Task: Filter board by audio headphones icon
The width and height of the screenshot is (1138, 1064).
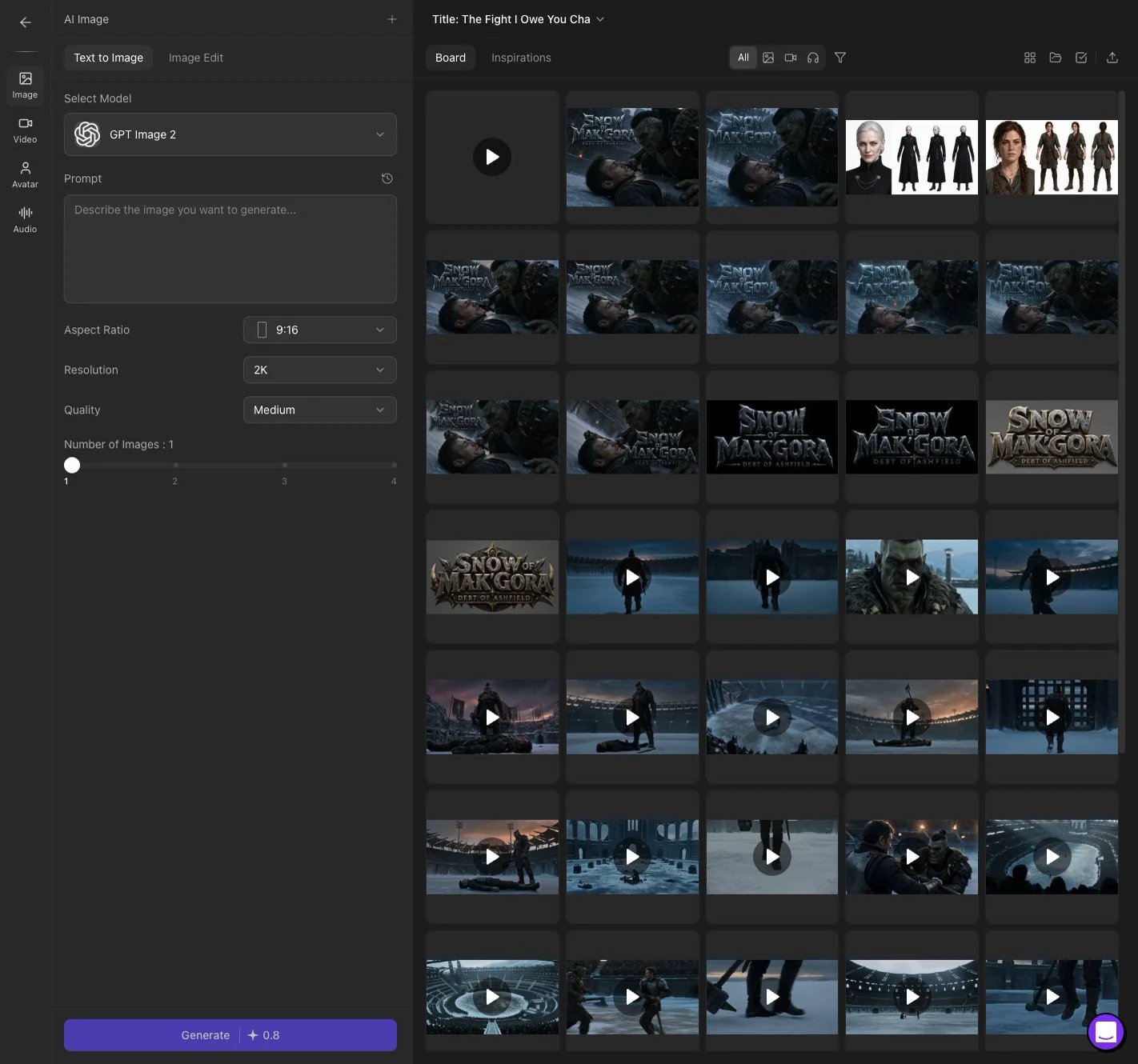Action: (813, 58)
